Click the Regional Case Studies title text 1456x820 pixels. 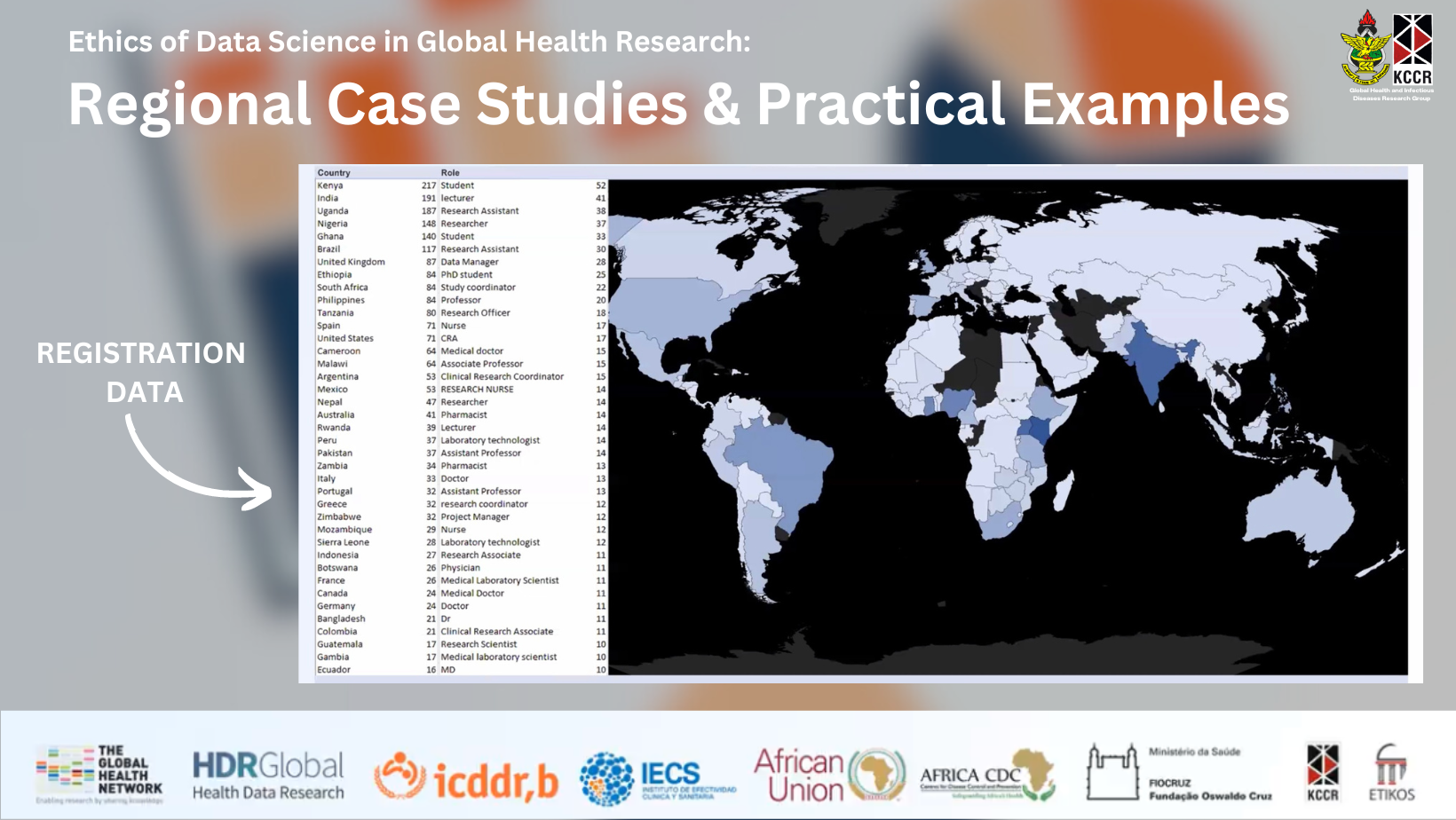[679, 104]
